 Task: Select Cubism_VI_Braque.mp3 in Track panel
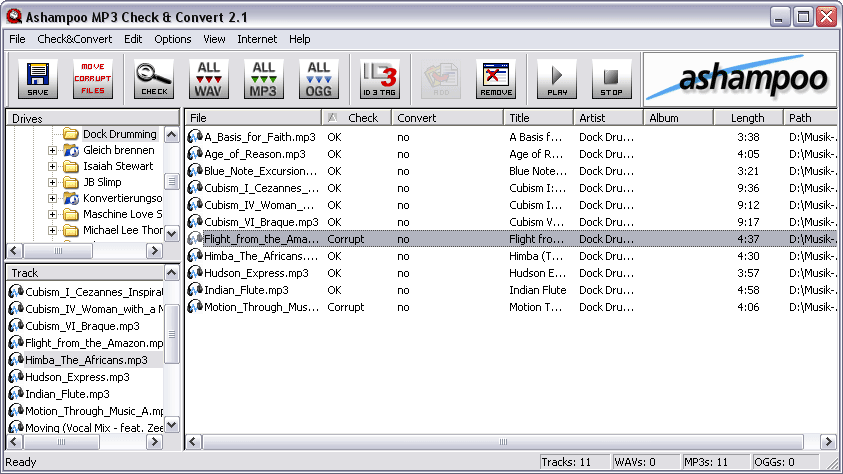[82, 326]
